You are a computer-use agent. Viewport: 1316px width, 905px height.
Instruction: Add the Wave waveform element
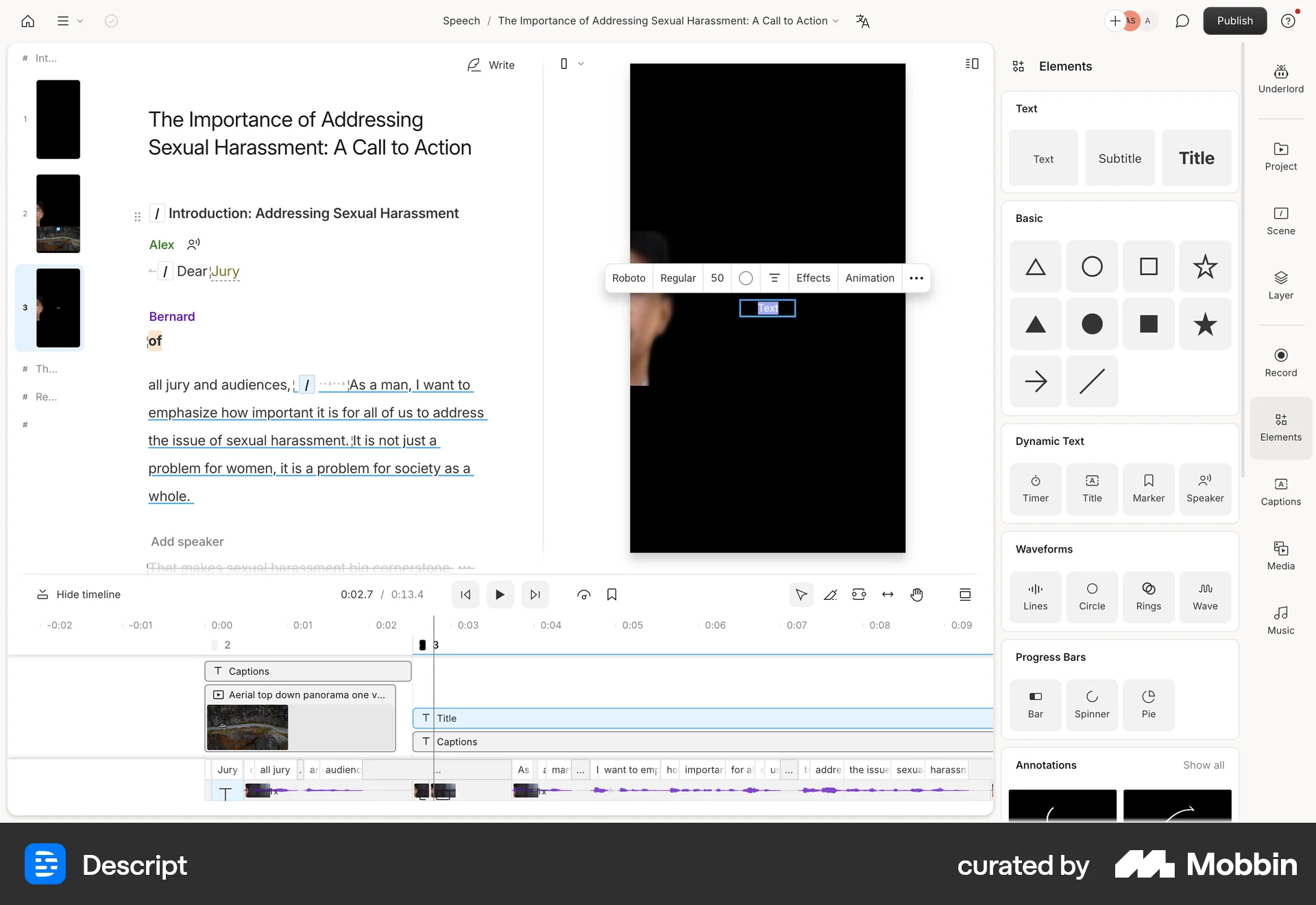pos(1206,596)
